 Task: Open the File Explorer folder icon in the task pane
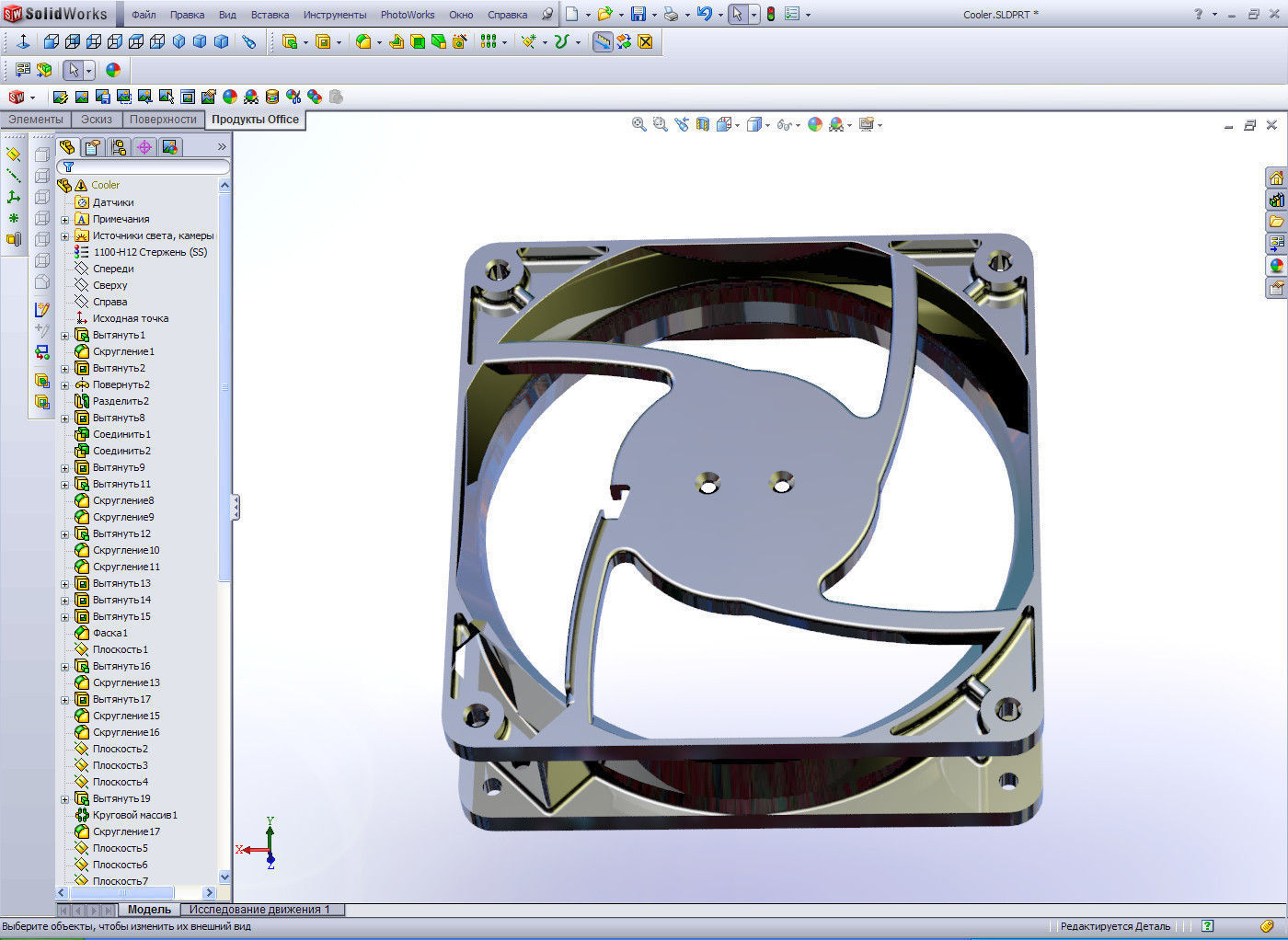point(1276,222)
